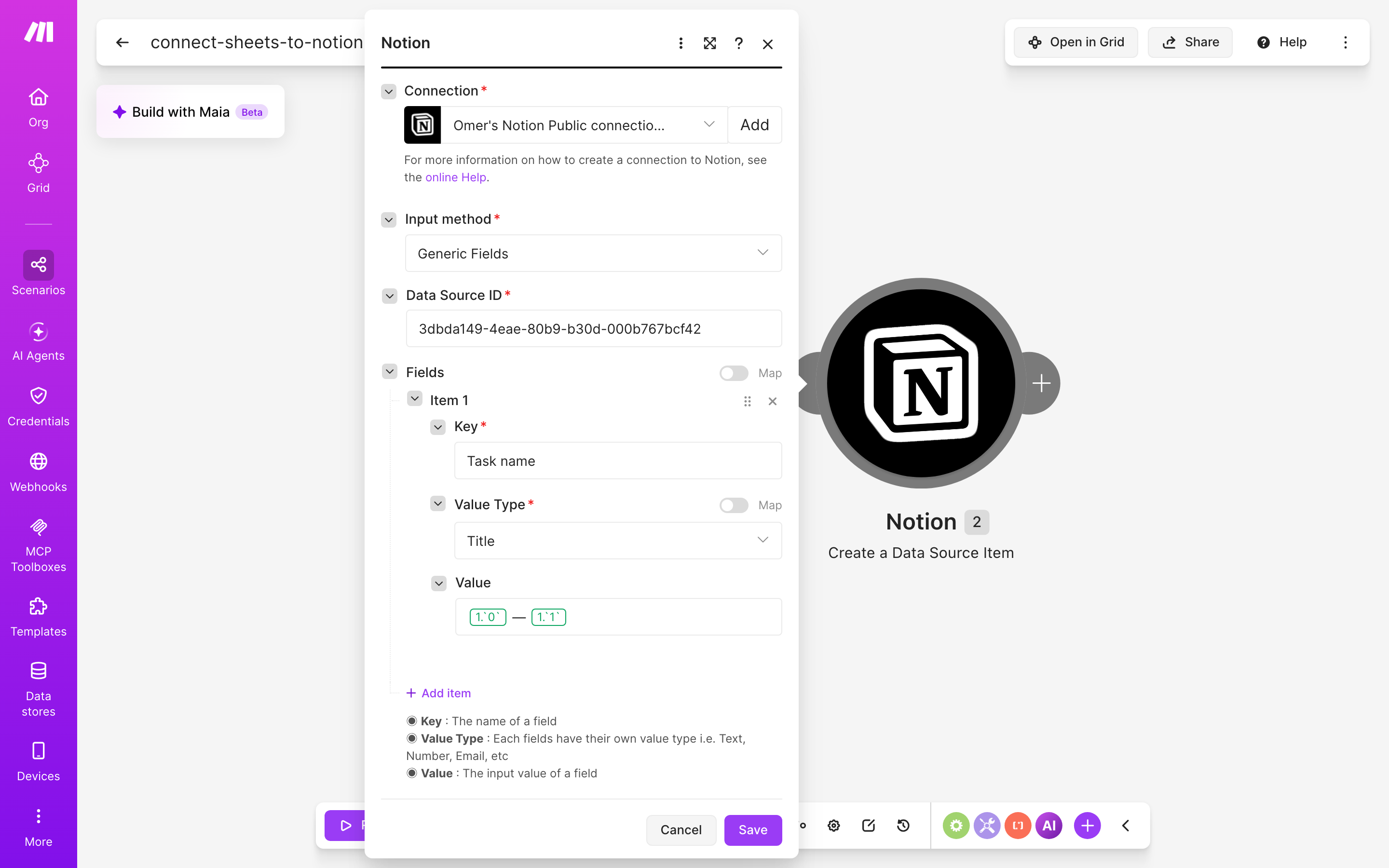Open AI Agents in the sidebar

[x=39, y=341]
